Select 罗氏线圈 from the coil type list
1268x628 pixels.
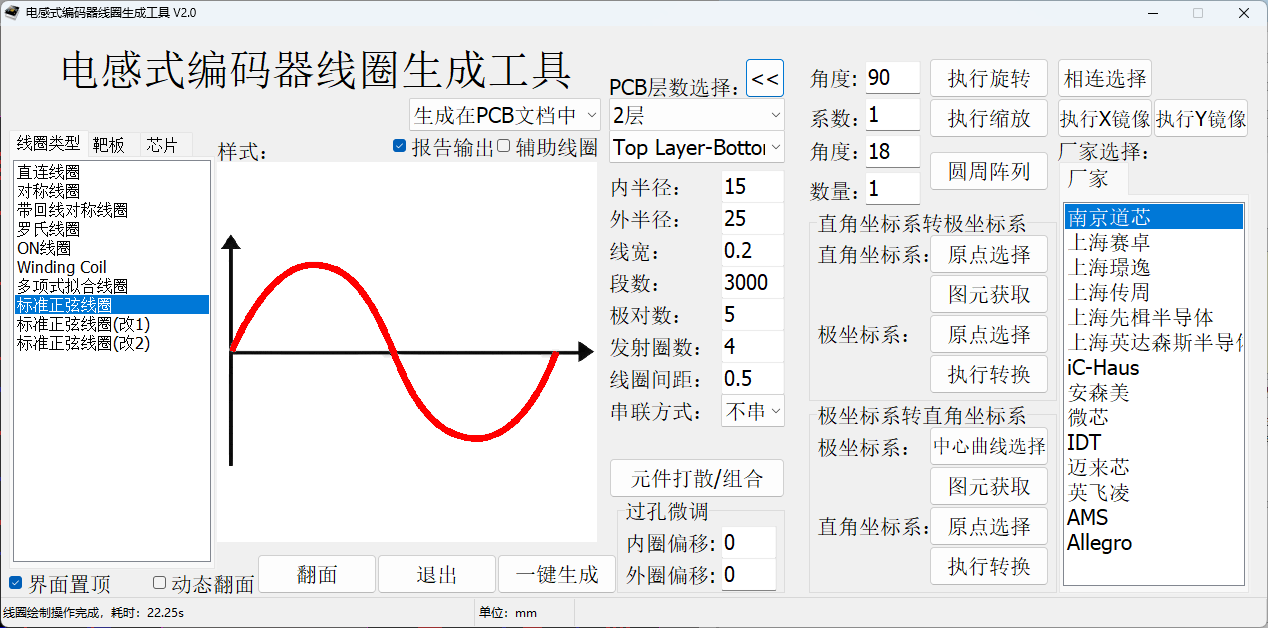60,229
